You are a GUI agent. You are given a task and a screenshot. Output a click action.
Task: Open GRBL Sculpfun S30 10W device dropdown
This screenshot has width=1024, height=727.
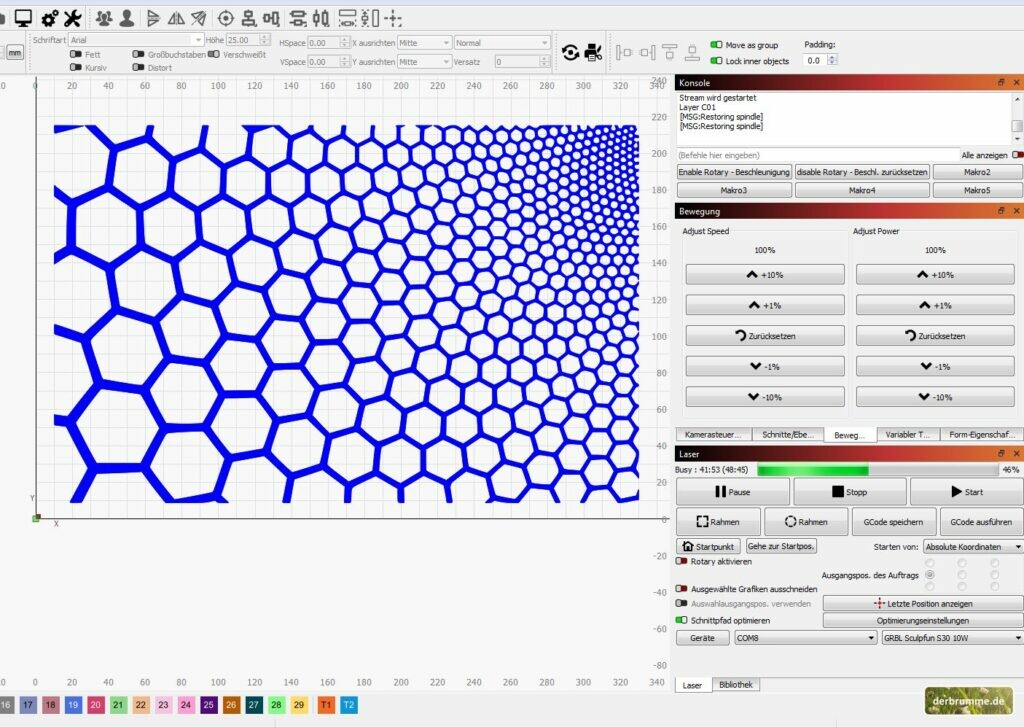(x=951, y=637)
